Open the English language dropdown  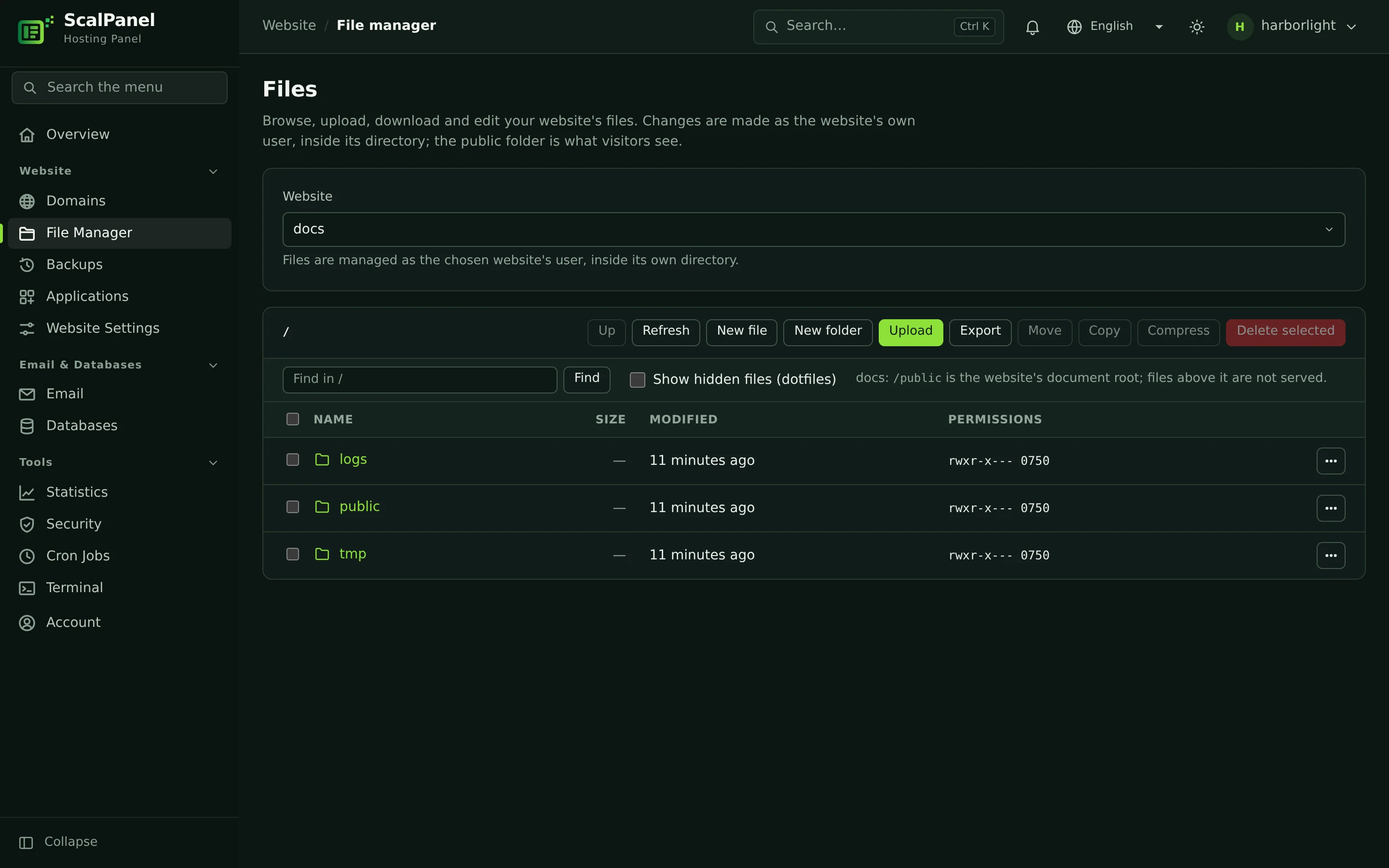1115,27
